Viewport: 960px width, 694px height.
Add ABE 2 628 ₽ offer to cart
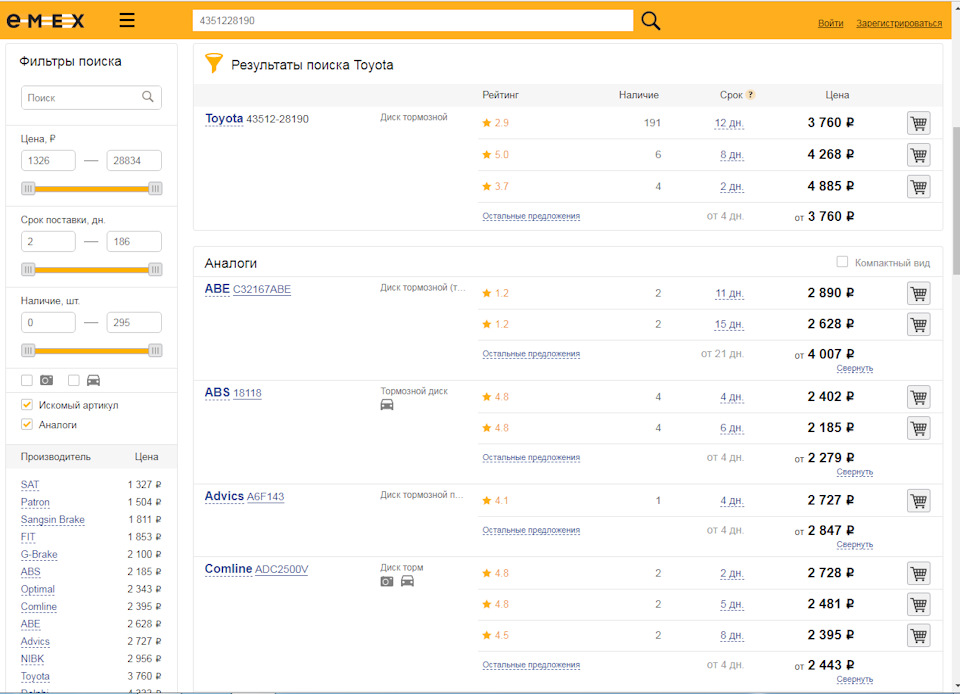click(918, 324)
